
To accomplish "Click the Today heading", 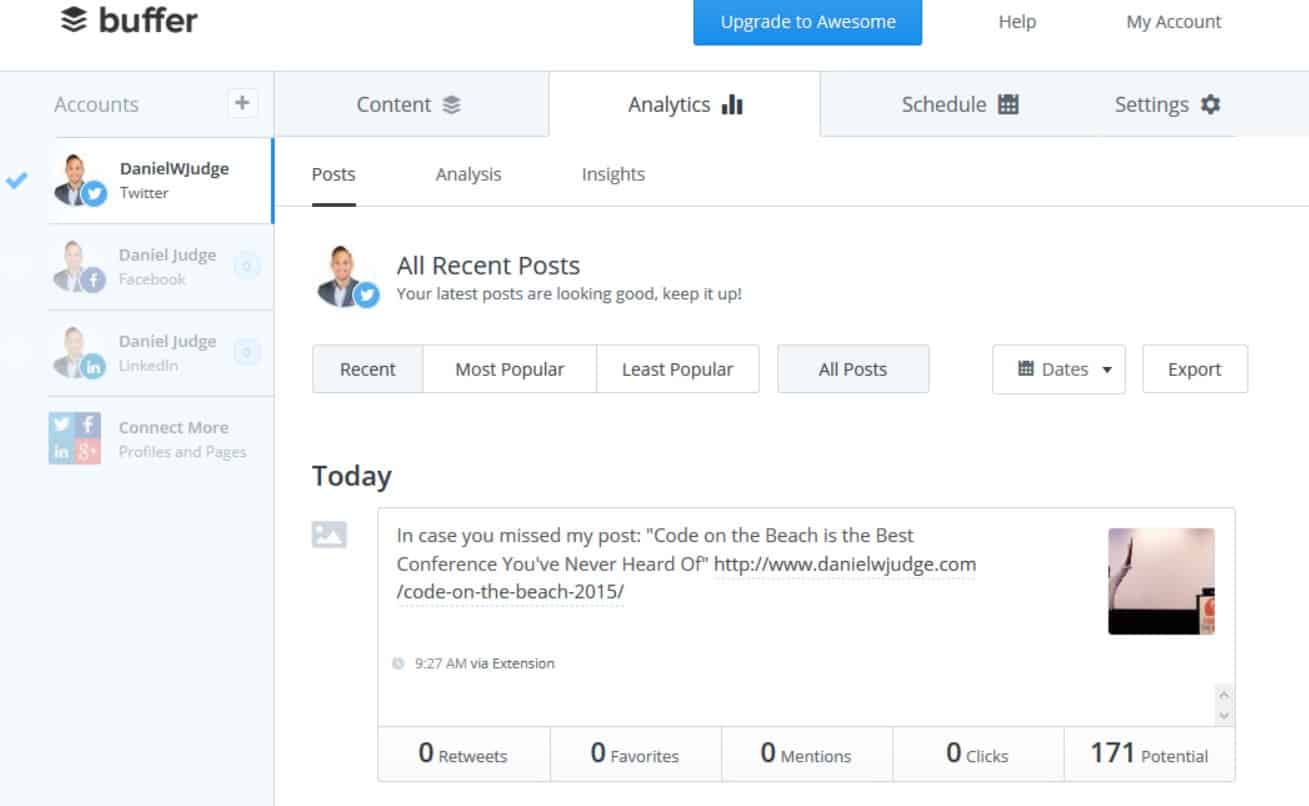I will point(352,476).
